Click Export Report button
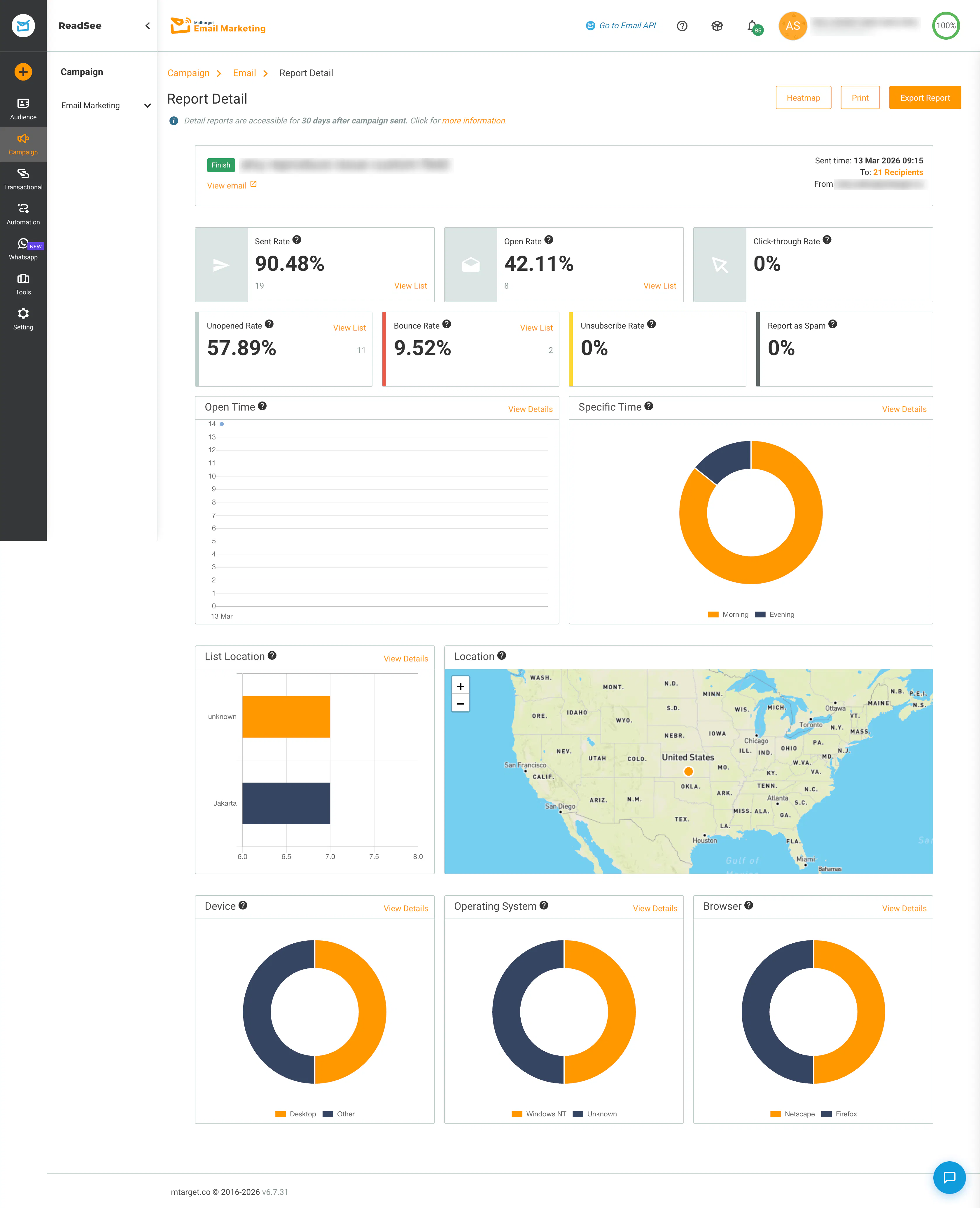 click(925, 98)
